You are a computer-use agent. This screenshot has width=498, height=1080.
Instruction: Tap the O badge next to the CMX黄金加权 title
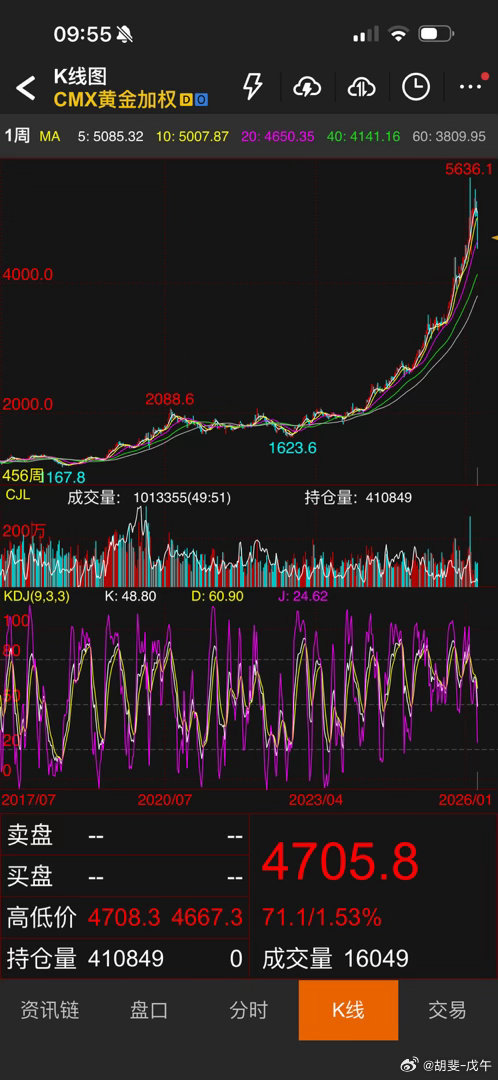pyautogui.click(x=200, y=100)
